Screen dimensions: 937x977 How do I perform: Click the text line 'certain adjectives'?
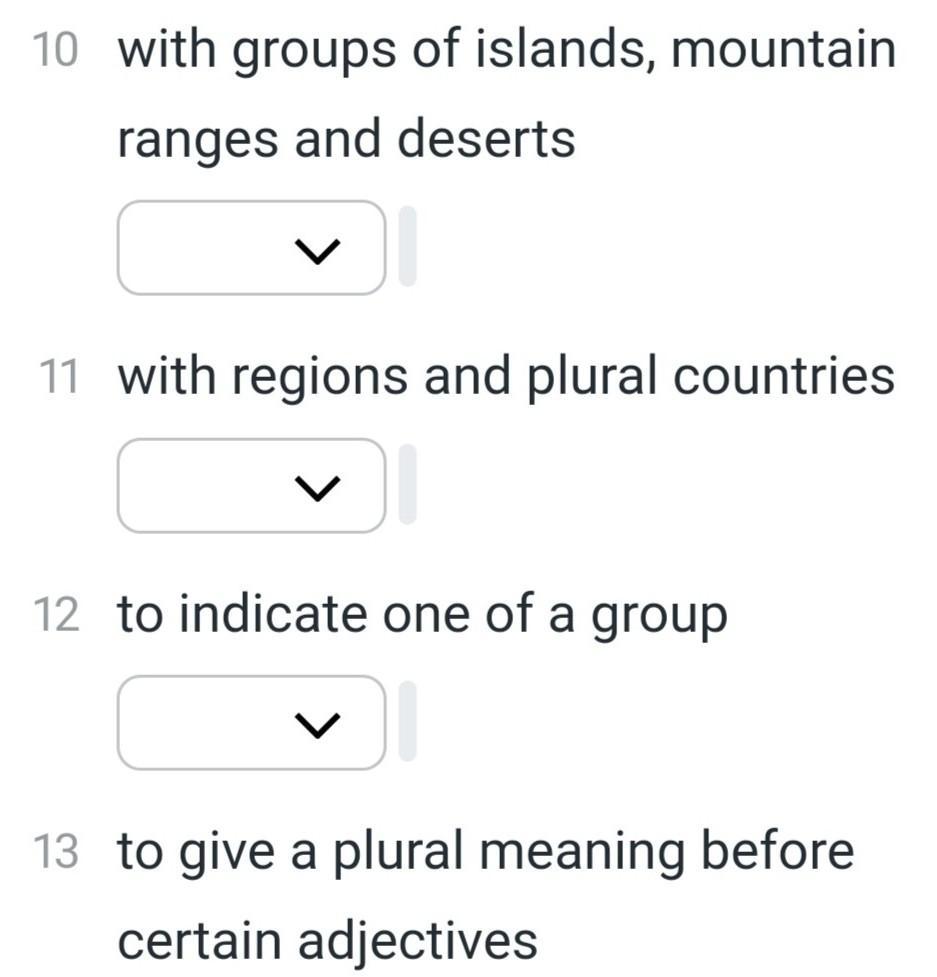coord(327,941)
